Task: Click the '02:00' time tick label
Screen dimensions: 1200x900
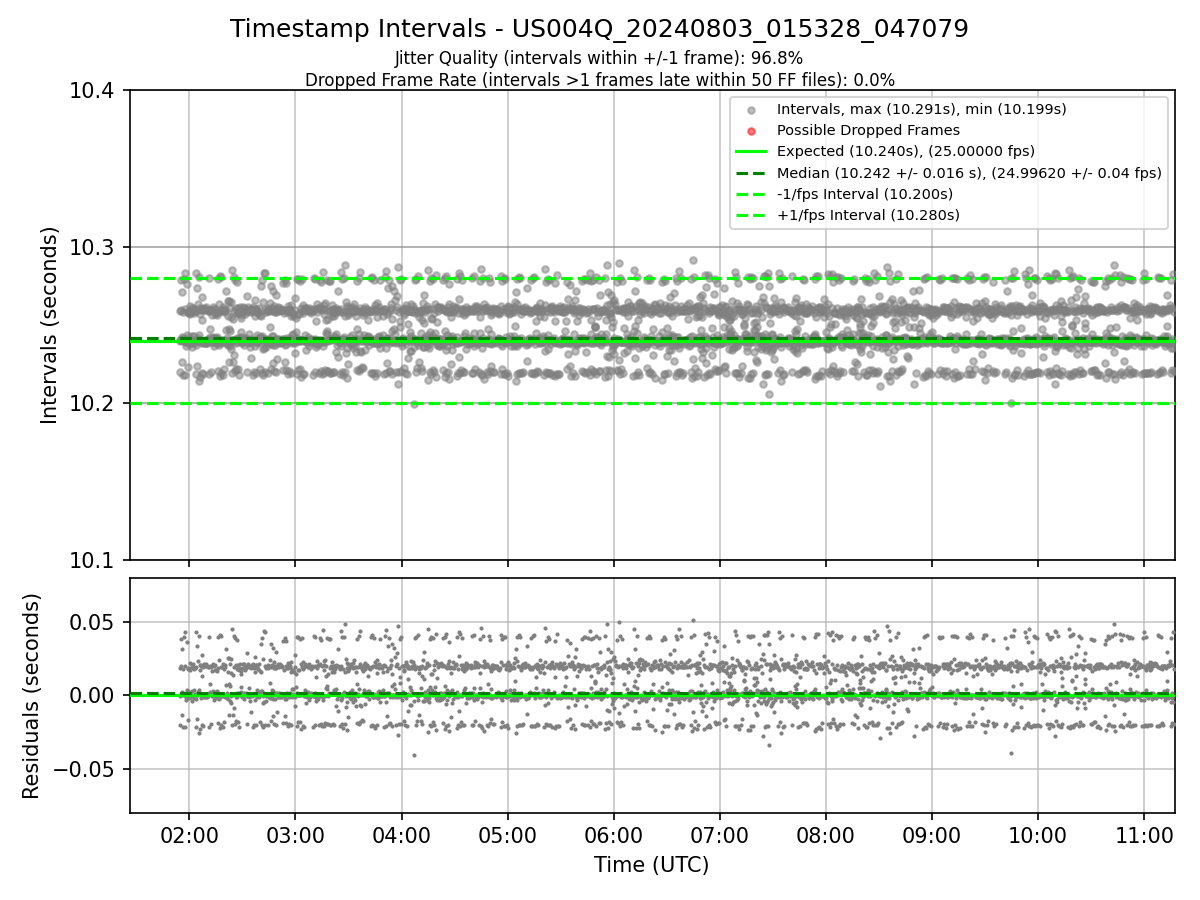Action: tap(189, 835)
